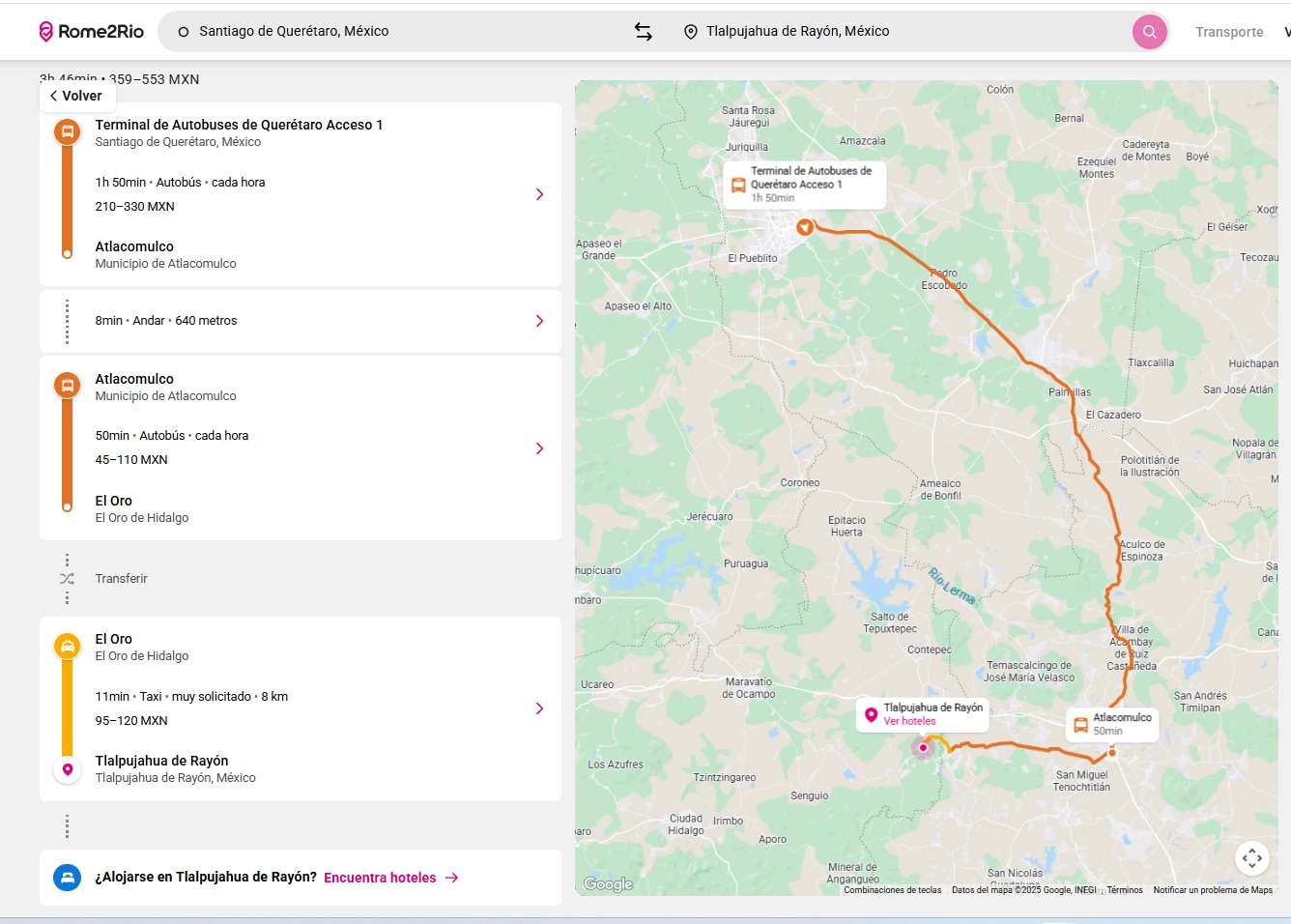Click the yellow taxi icon for El Oro
The width and height of the screenshot is (1291, 924).
point(68,646)
